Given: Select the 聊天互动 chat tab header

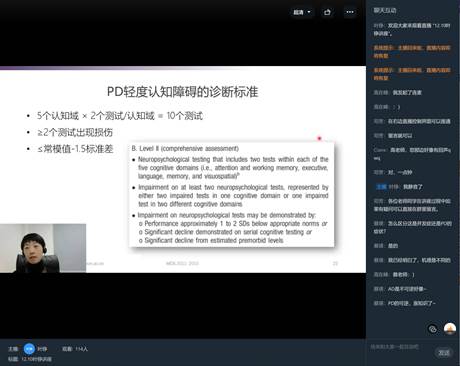Looking at the screenshot, I should click(x=385, y=11).
